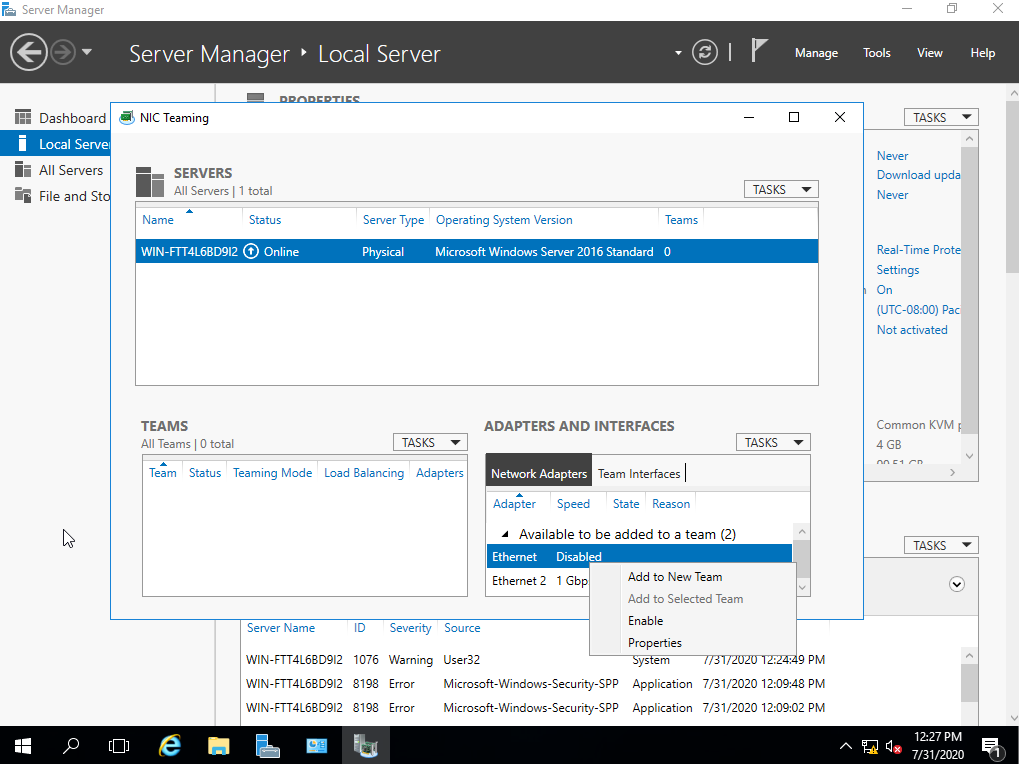Select the Dashboard icon in the sidebar
Viewport: 1019px width, 764px height.
(x=23, y=118)
